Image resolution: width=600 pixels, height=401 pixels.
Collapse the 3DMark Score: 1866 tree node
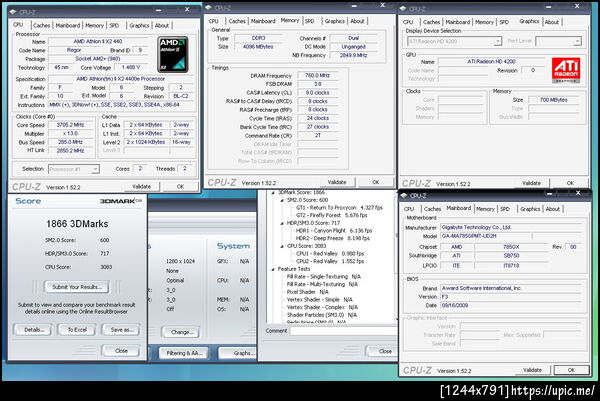273,192
